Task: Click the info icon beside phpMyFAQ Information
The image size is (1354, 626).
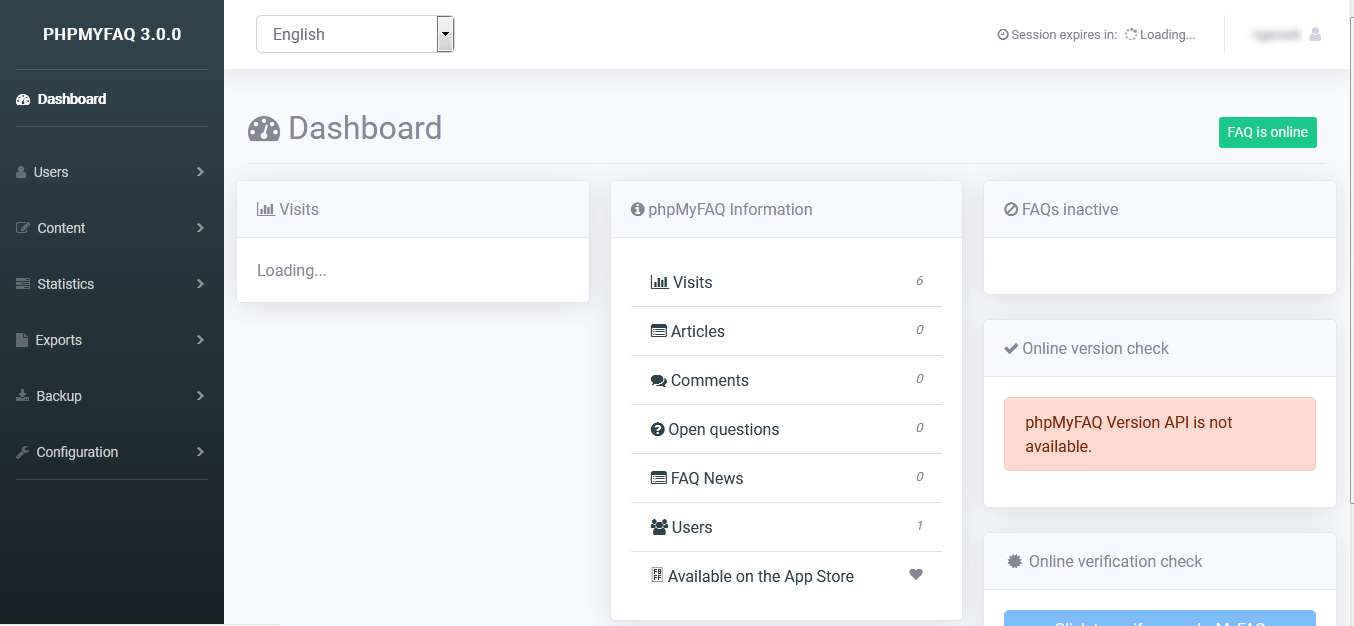Action: click(x=637, y=209)
